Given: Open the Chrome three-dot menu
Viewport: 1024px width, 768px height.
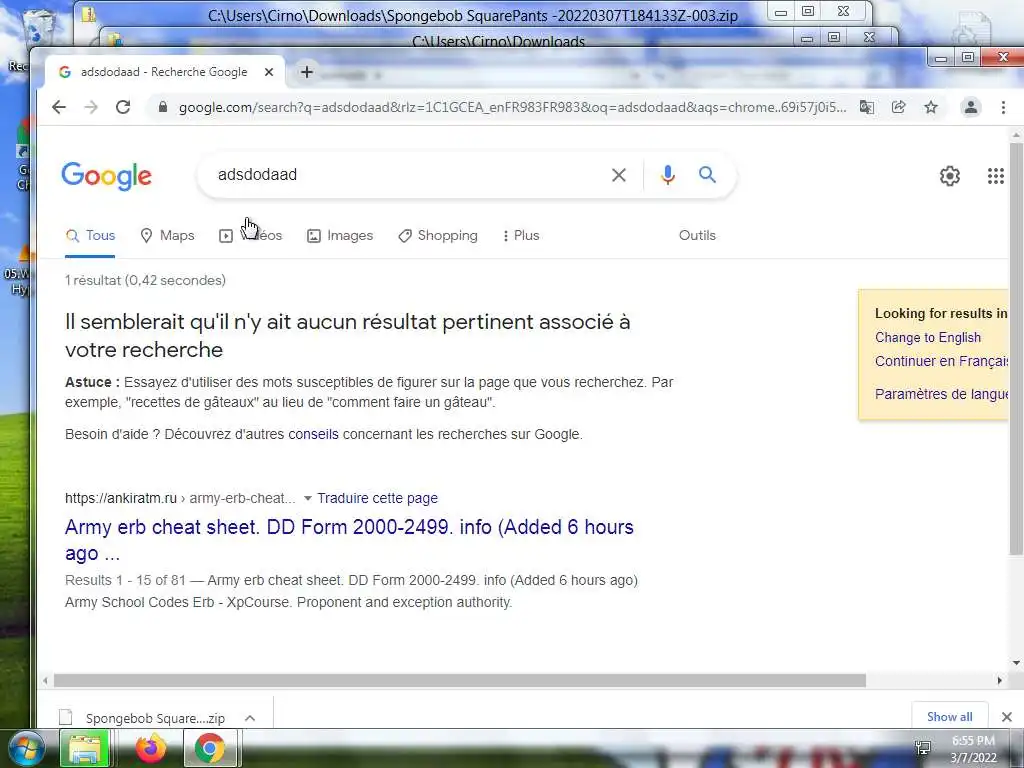Looking at the screenshot, I should tap(1003, 107).
